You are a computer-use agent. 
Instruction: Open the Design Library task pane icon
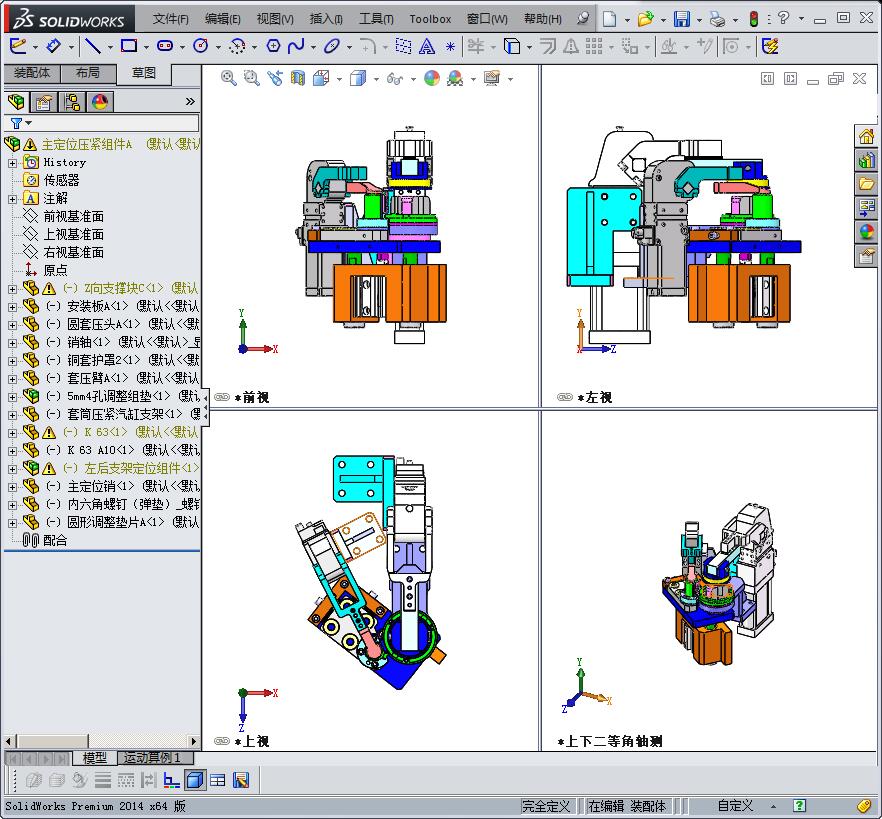[866, 160]
